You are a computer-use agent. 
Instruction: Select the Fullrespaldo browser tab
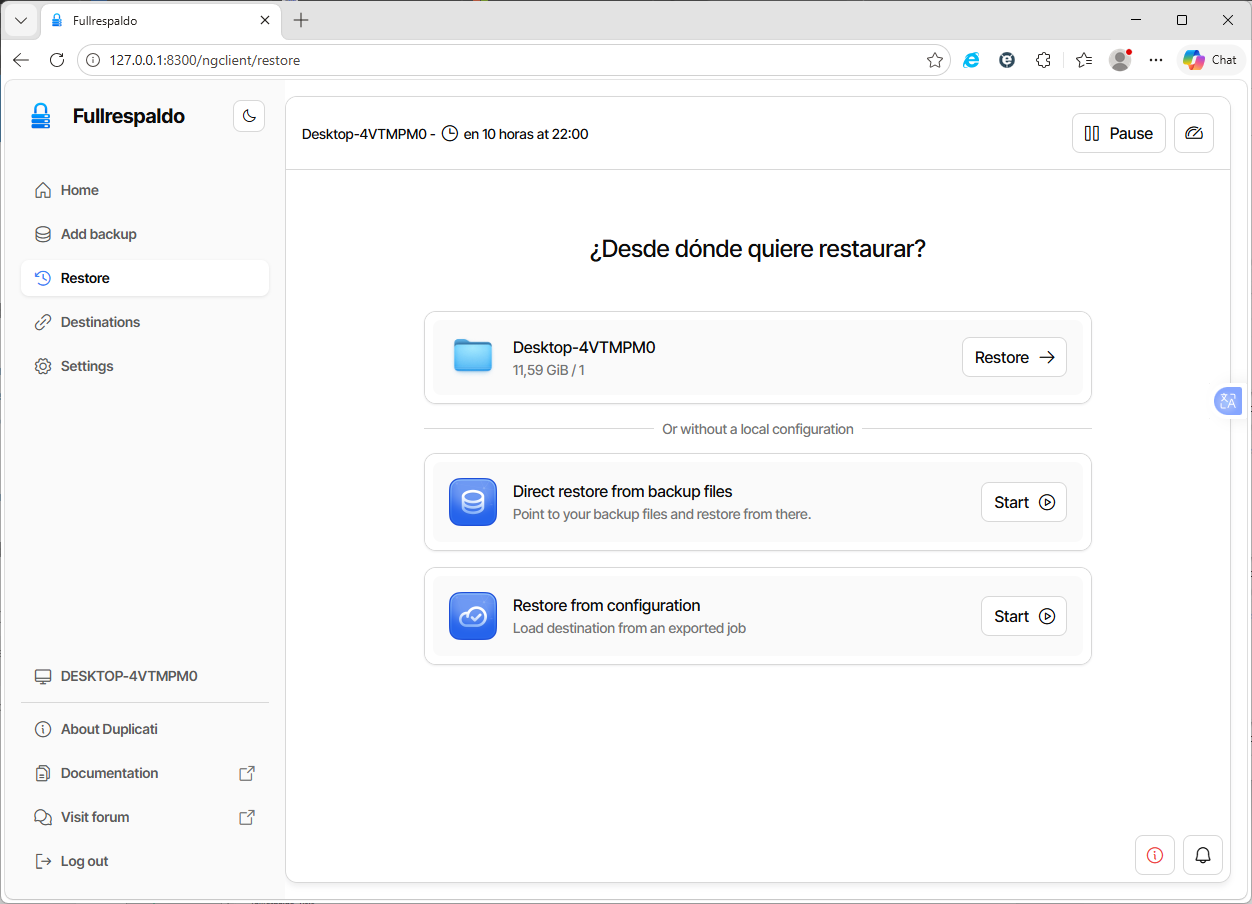click(x=160, y=20)
